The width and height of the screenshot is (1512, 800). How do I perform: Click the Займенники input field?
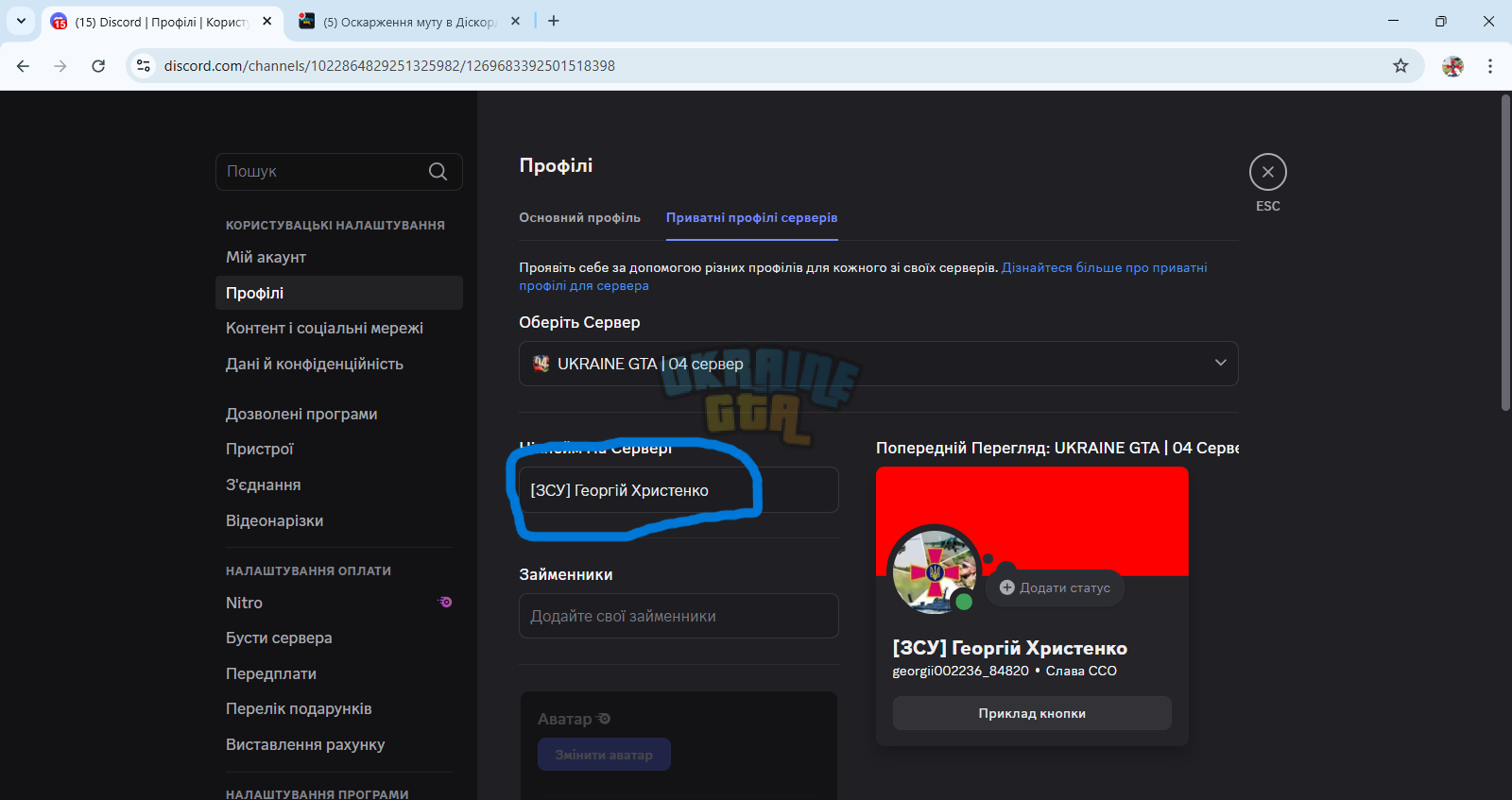(x=679, y=616)
